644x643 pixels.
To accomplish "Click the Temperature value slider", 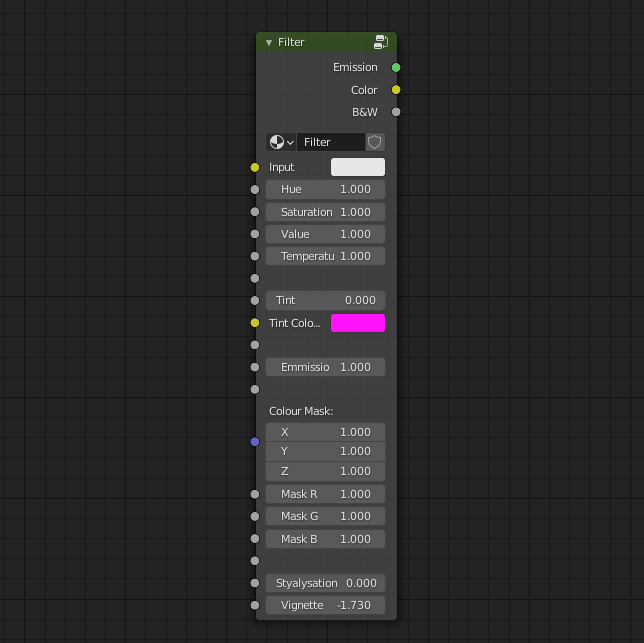I will point(325,256).
